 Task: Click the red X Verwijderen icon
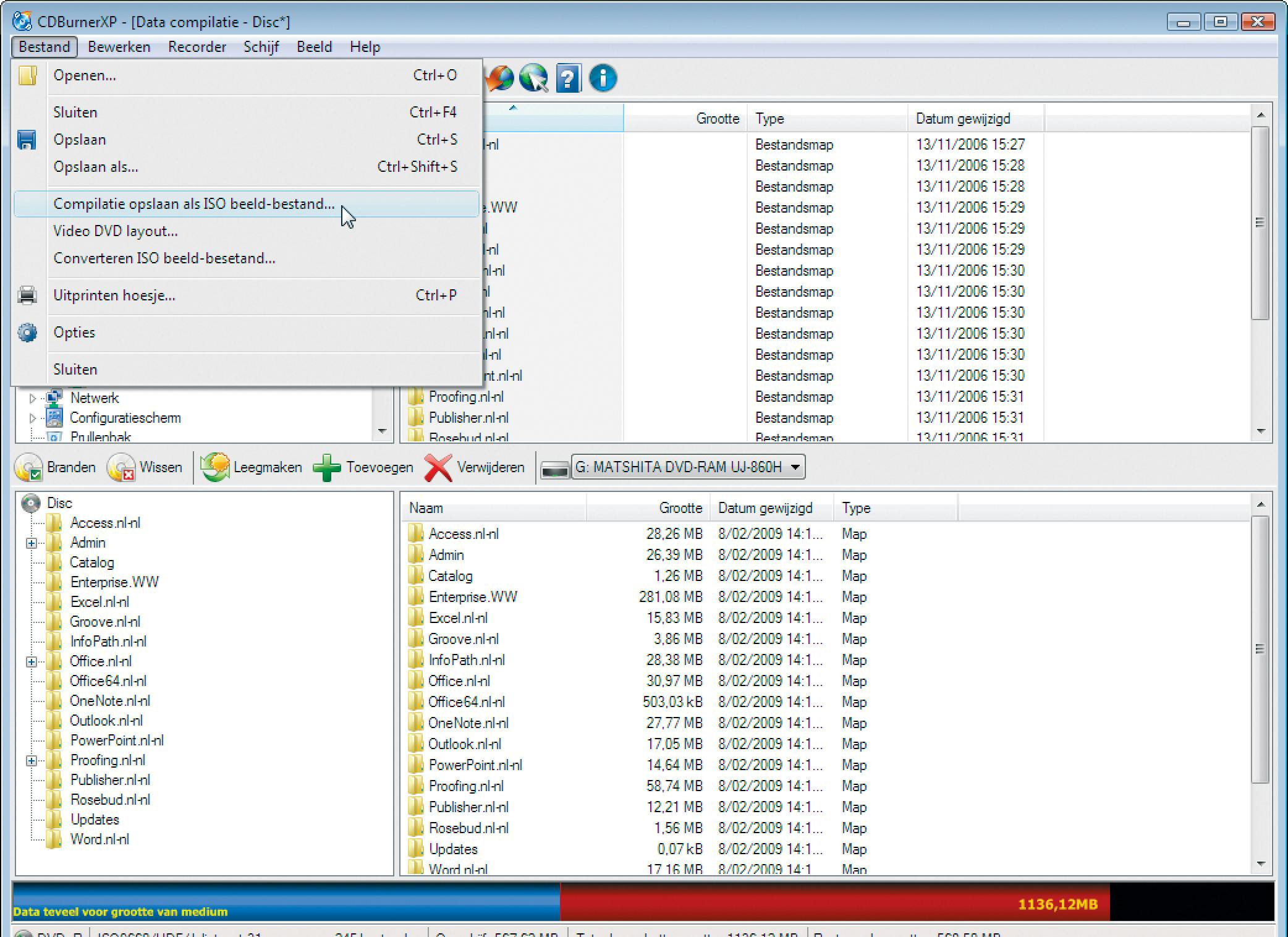point(438,468)
